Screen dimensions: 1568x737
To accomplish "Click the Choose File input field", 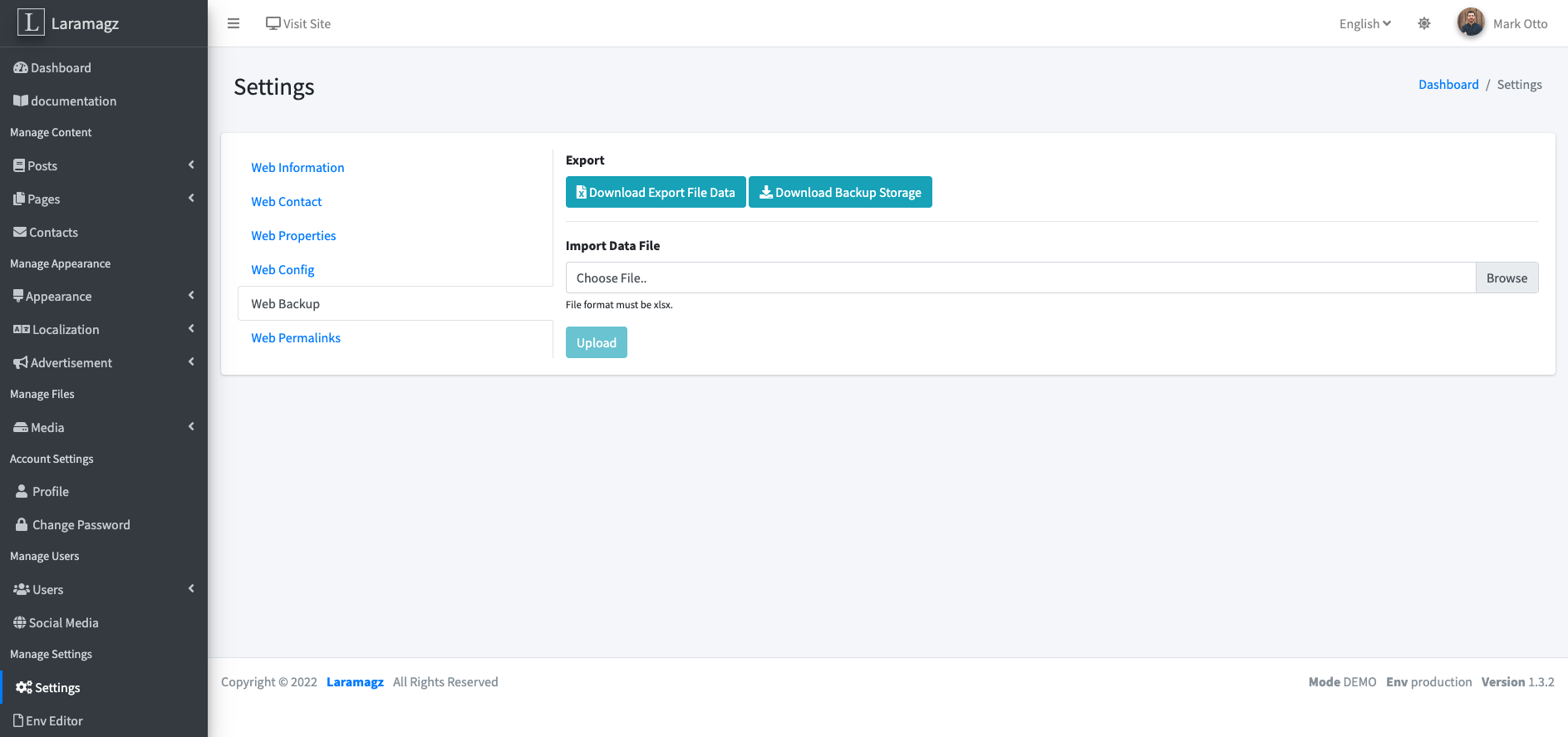I will tap(1020, 278).
